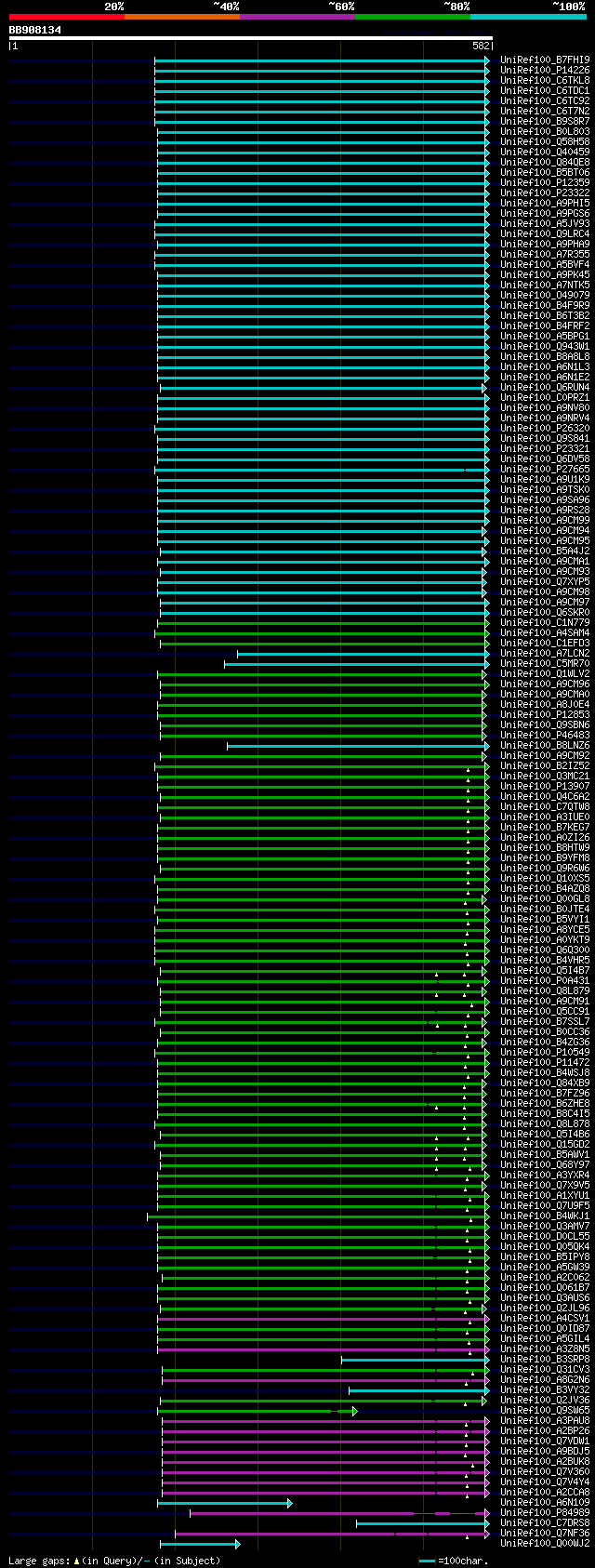Click the UniRef100_Q9LRC4 label

coord(545,233)
